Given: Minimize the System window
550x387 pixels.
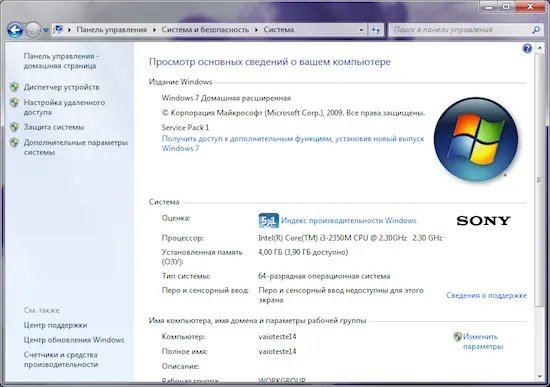Looking at the screenshot, I should coord(489,6).
